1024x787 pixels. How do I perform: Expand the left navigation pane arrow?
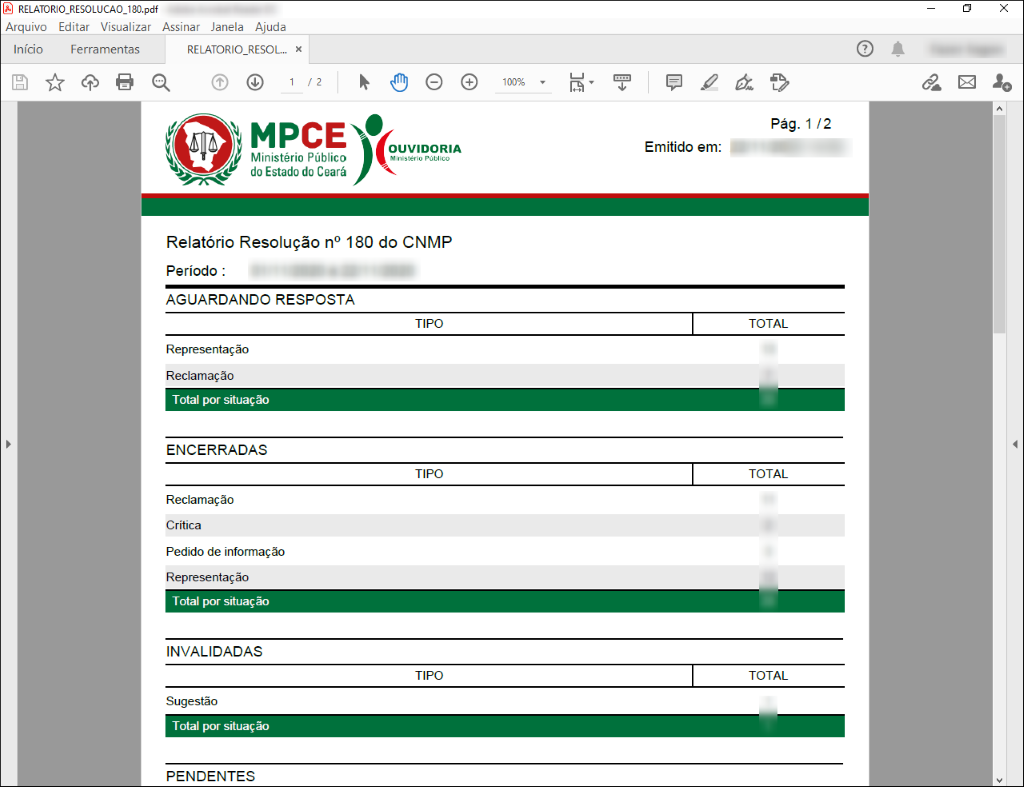click(8, 444)
